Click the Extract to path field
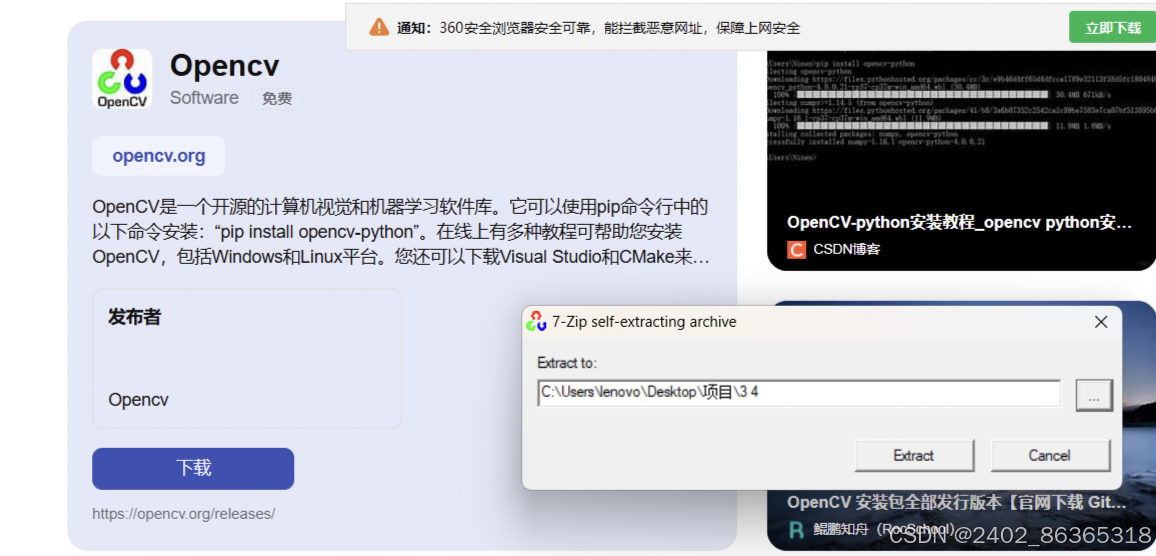Viewport: 1156px width, 556px height. click(798, 393)
